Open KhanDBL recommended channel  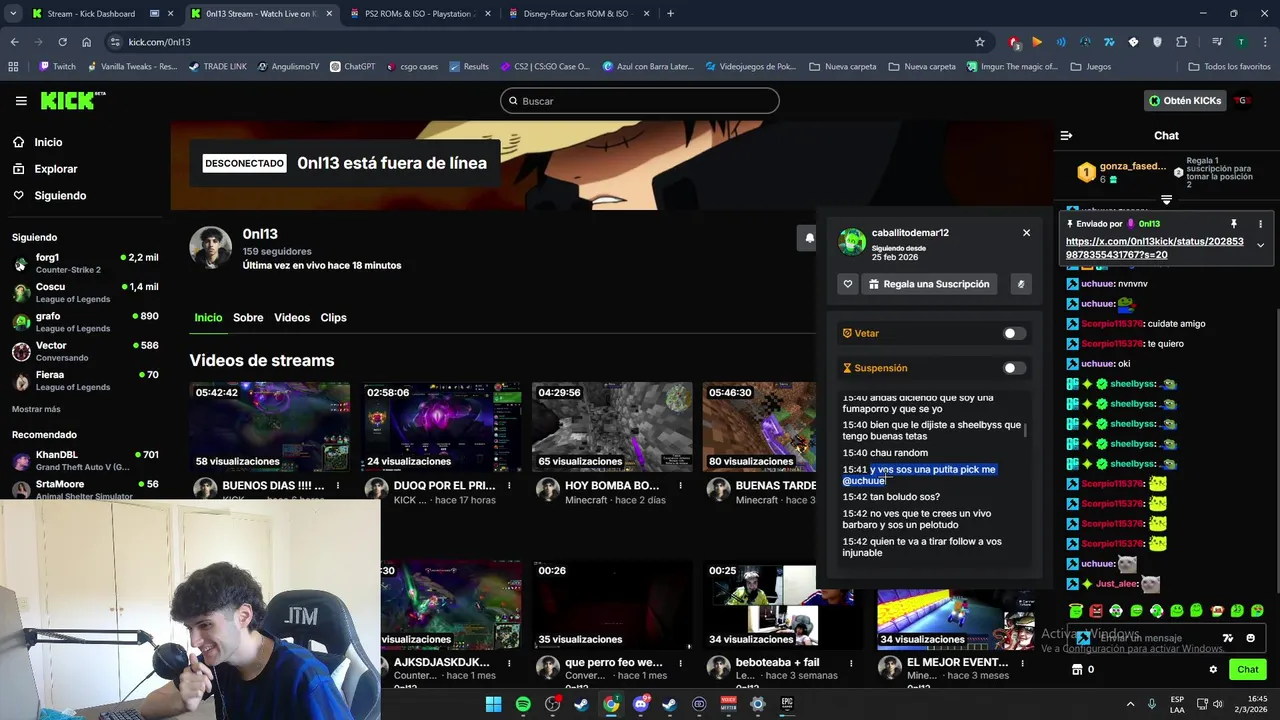point(85,460)
